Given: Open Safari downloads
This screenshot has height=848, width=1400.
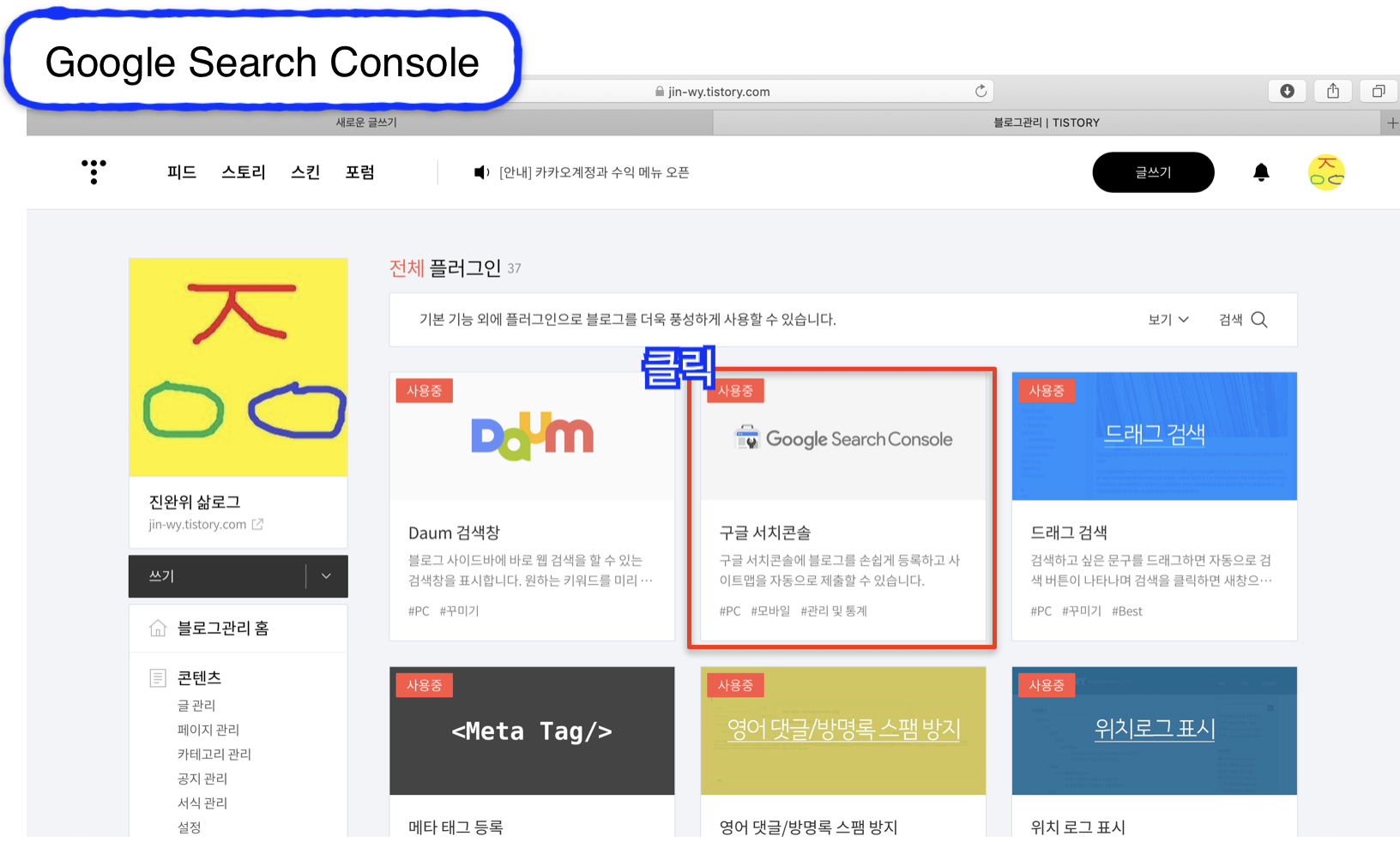Looking at the screenshot, I should tap(1287, 91).
